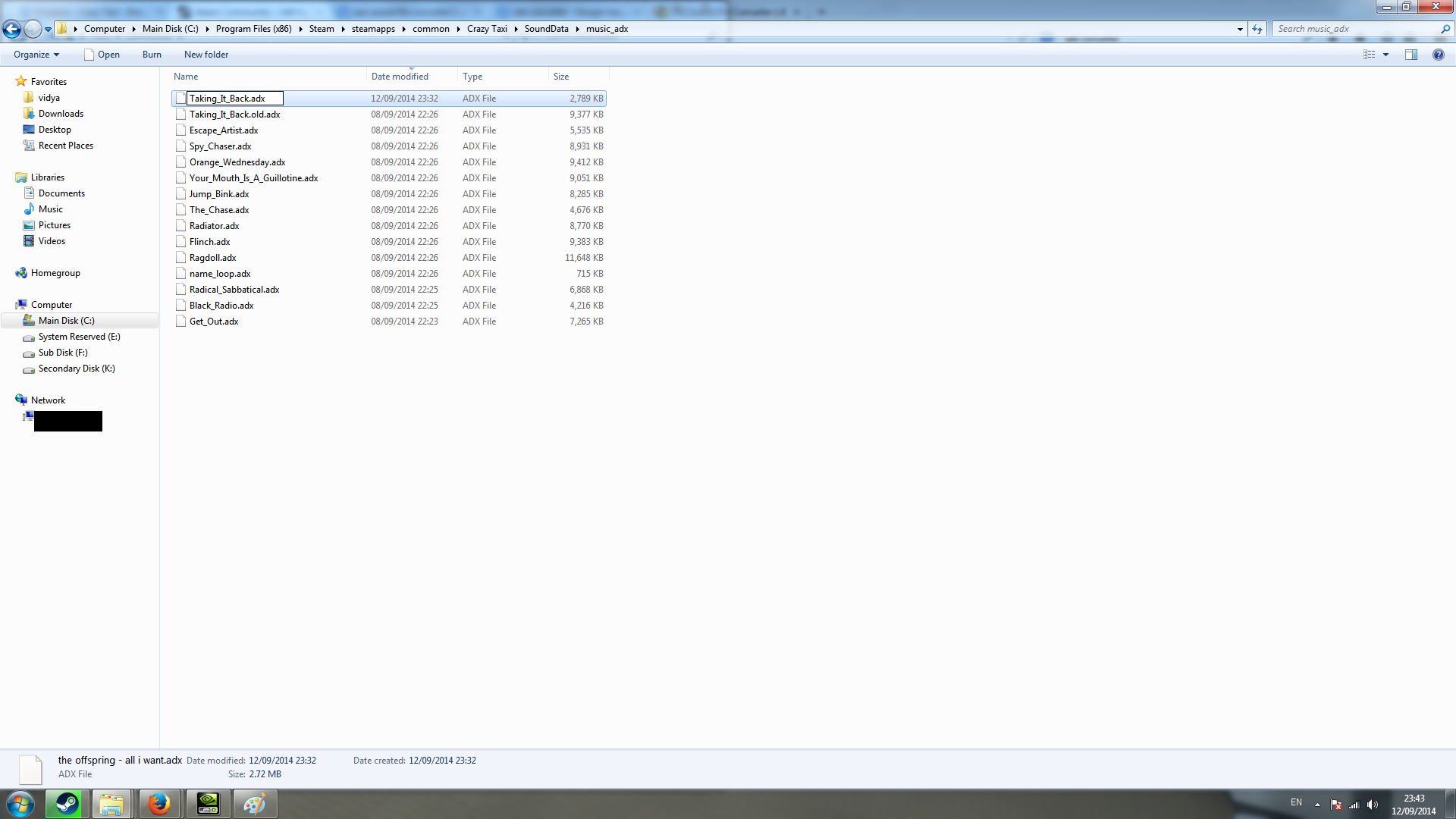Open the Organize dropdown menu
Screen dimensions: 1456x819
tap(36, 55)
